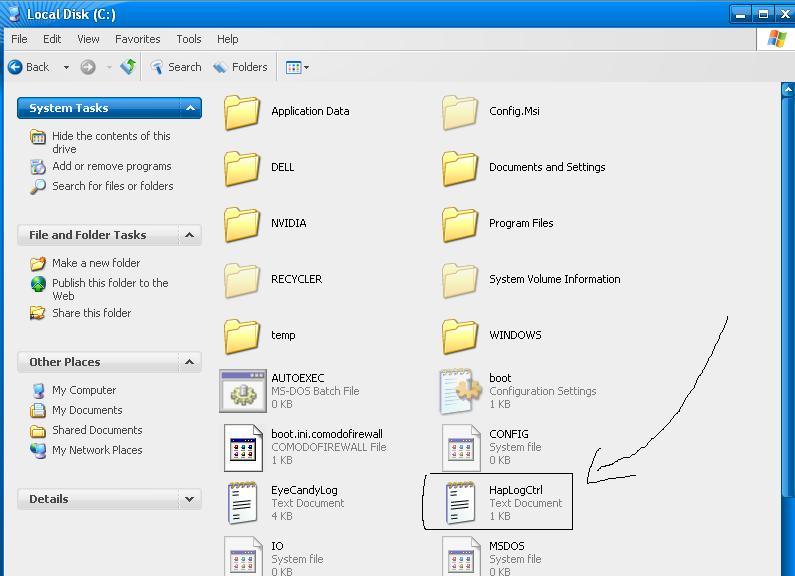795x576 pixels.
Task: Click the Local Disk drive title icon
Action: 14,14
